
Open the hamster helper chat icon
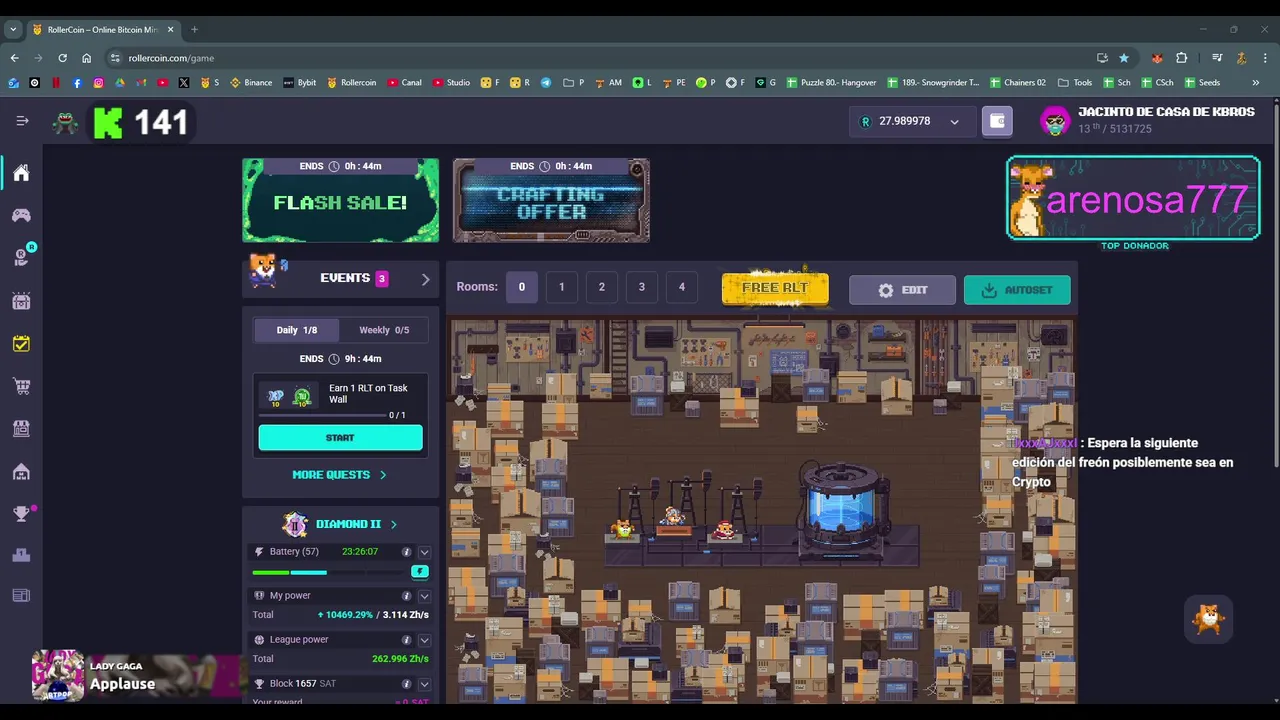tap(1209, 620)
